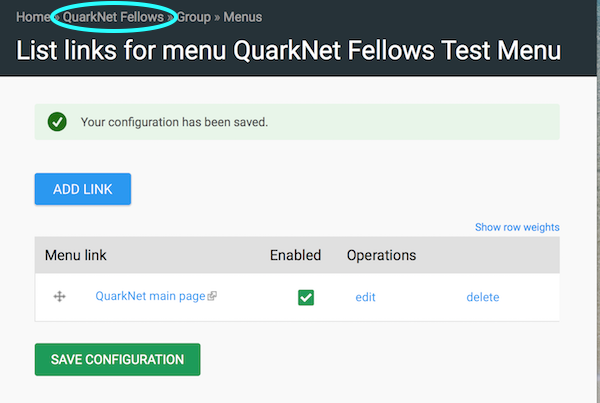Open the Menus breadcrumb link
600x403 pixels.
click(x=243, y=17)
